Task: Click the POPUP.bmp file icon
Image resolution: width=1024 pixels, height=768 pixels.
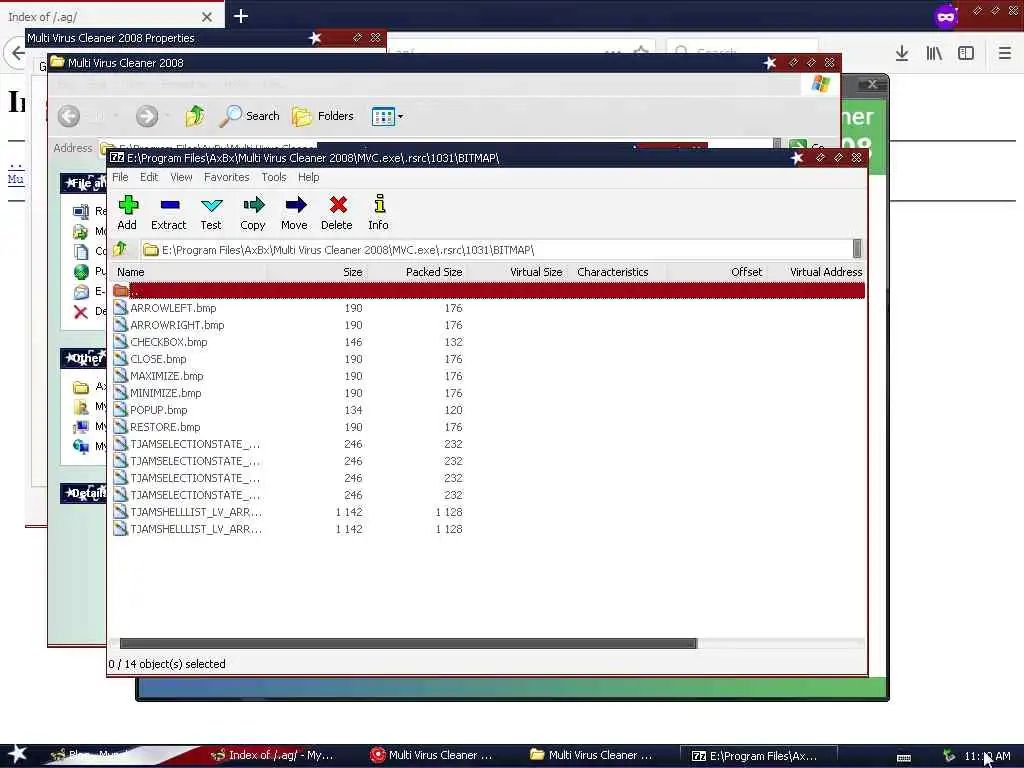Action: pos(120,409)
